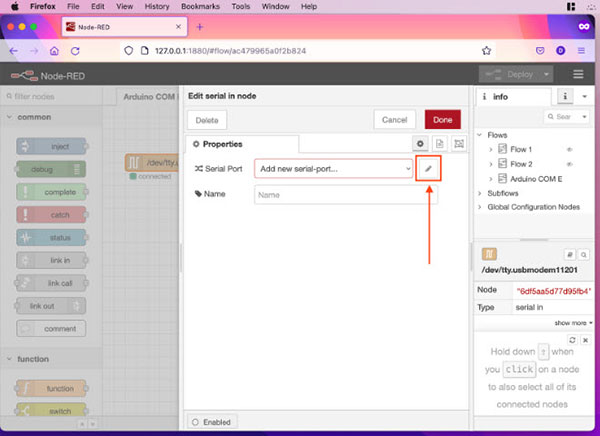The height and width of the screenshot is (436, 600).
Task: Open the node appearance icon
Action: pos(458,145)
